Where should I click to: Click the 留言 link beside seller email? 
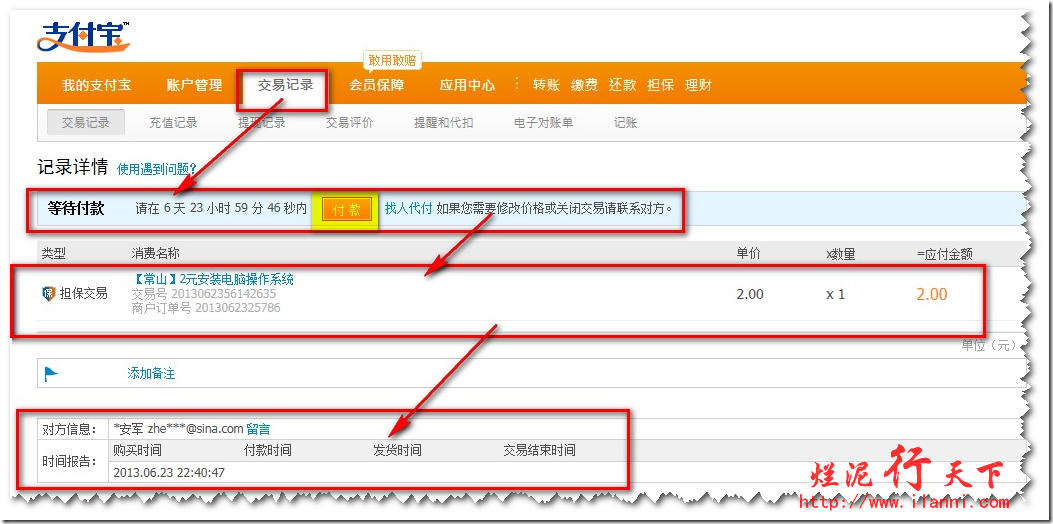[259, 429]
